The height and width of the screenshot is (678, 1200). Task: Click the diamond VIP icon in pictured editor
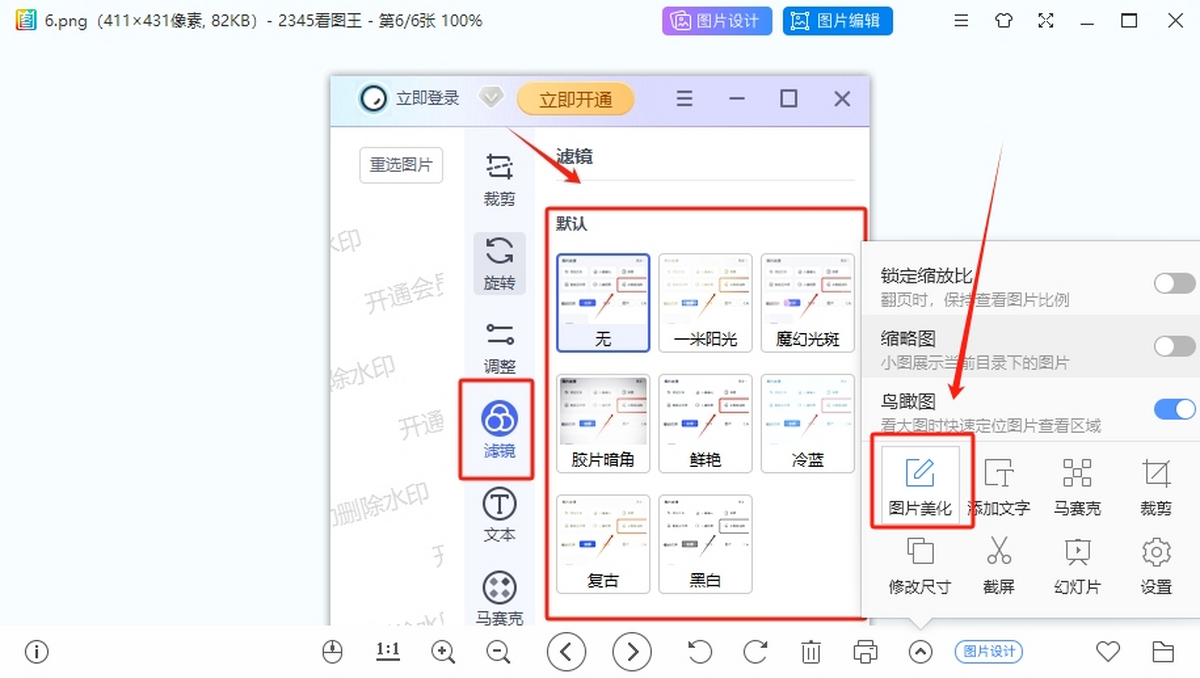[490, 98]
